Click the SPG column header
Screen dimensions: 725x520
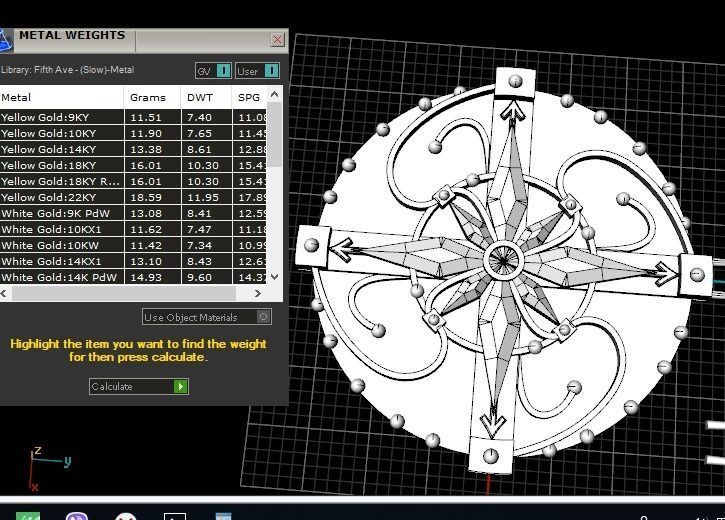[249, 98]
